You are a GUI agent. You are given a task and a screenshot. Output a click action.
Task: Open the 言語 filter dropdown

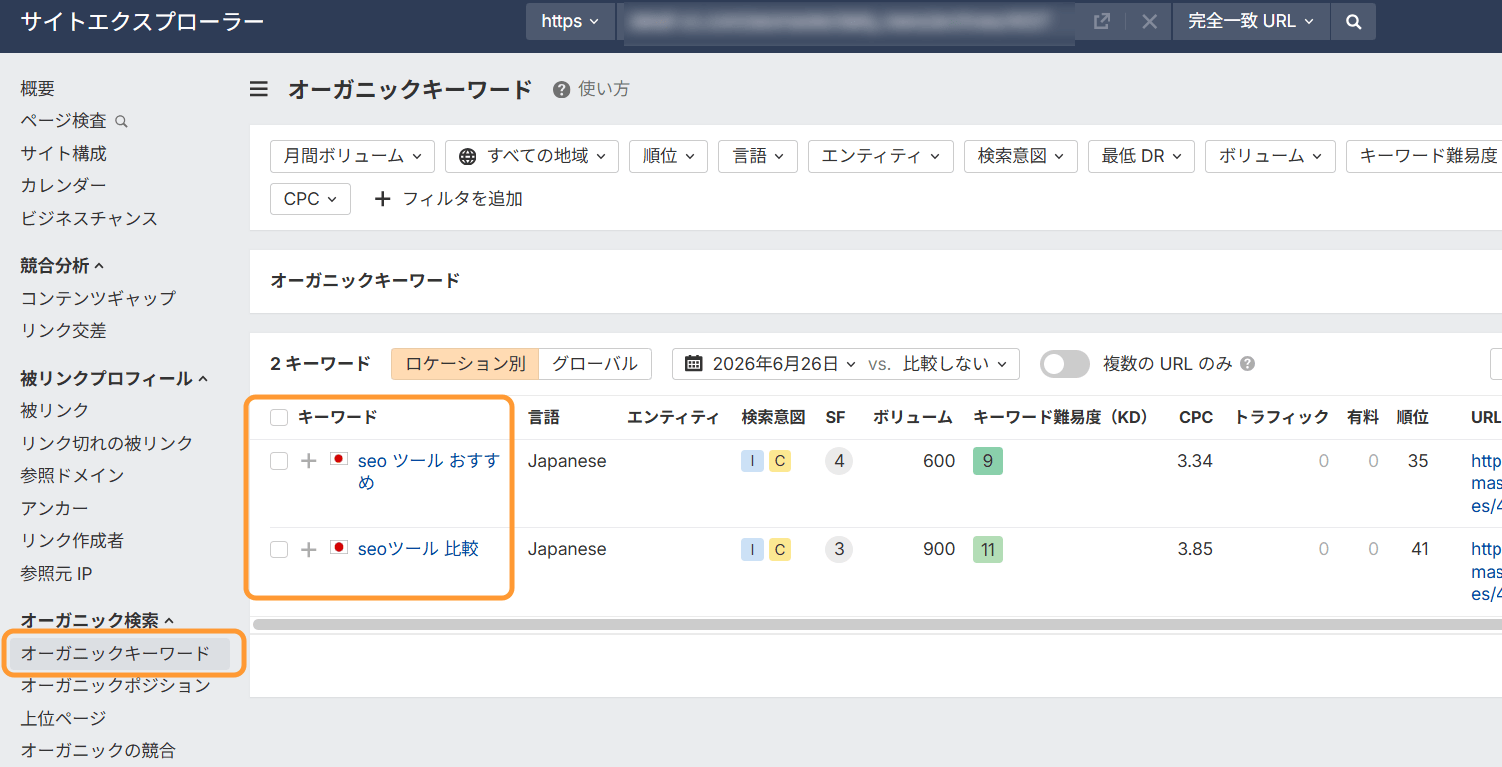pyautogui.click(x=758, y=156)
